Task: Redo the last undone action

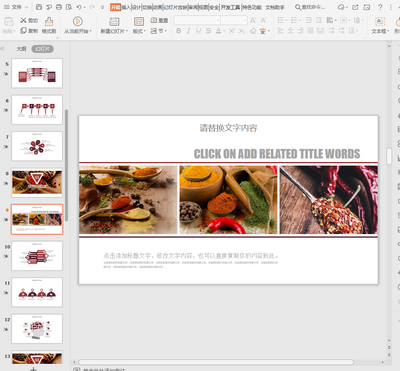Action: tap(92, 7)
